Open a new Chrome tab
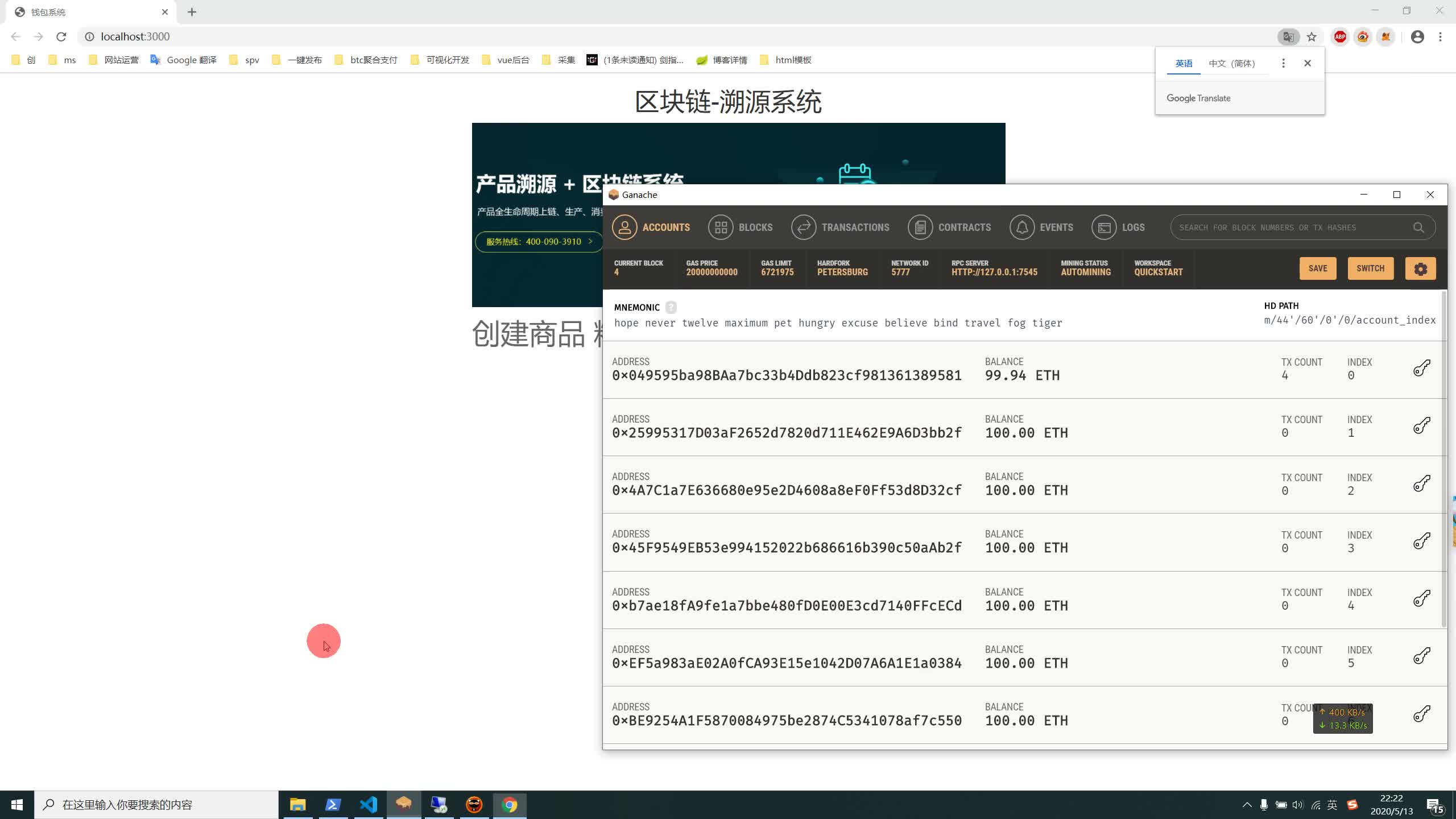Screen dimensions: 1456x819 (192, 12)
